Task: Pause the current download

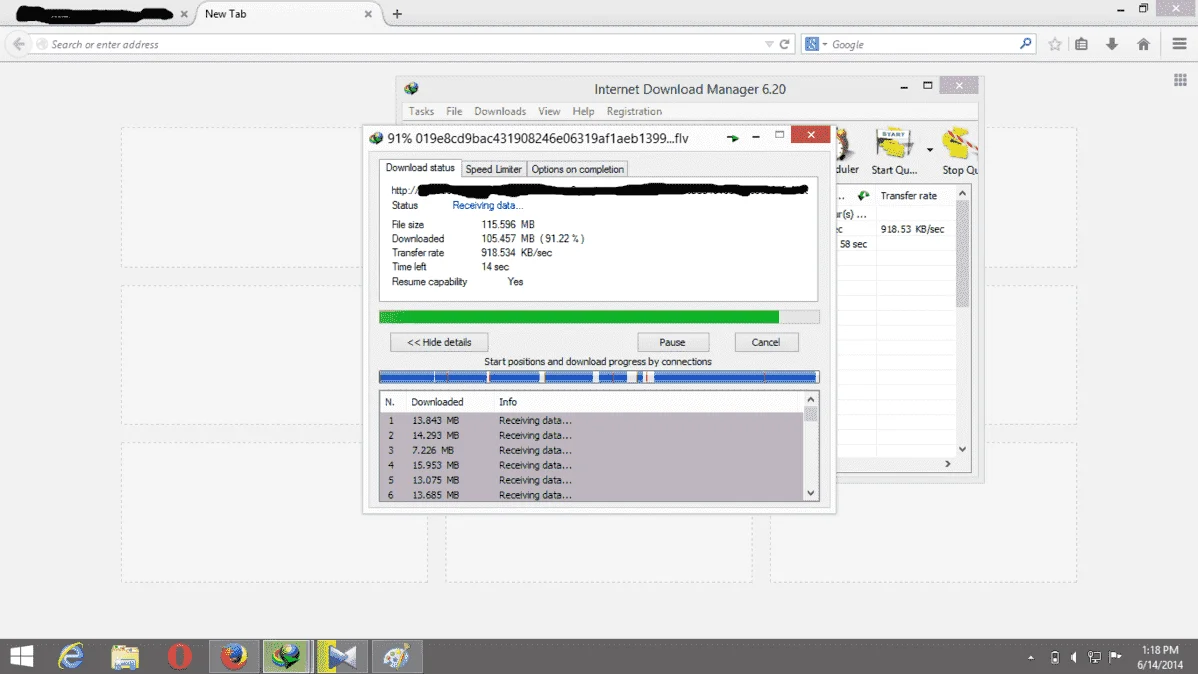Action: tap(672, 342)
